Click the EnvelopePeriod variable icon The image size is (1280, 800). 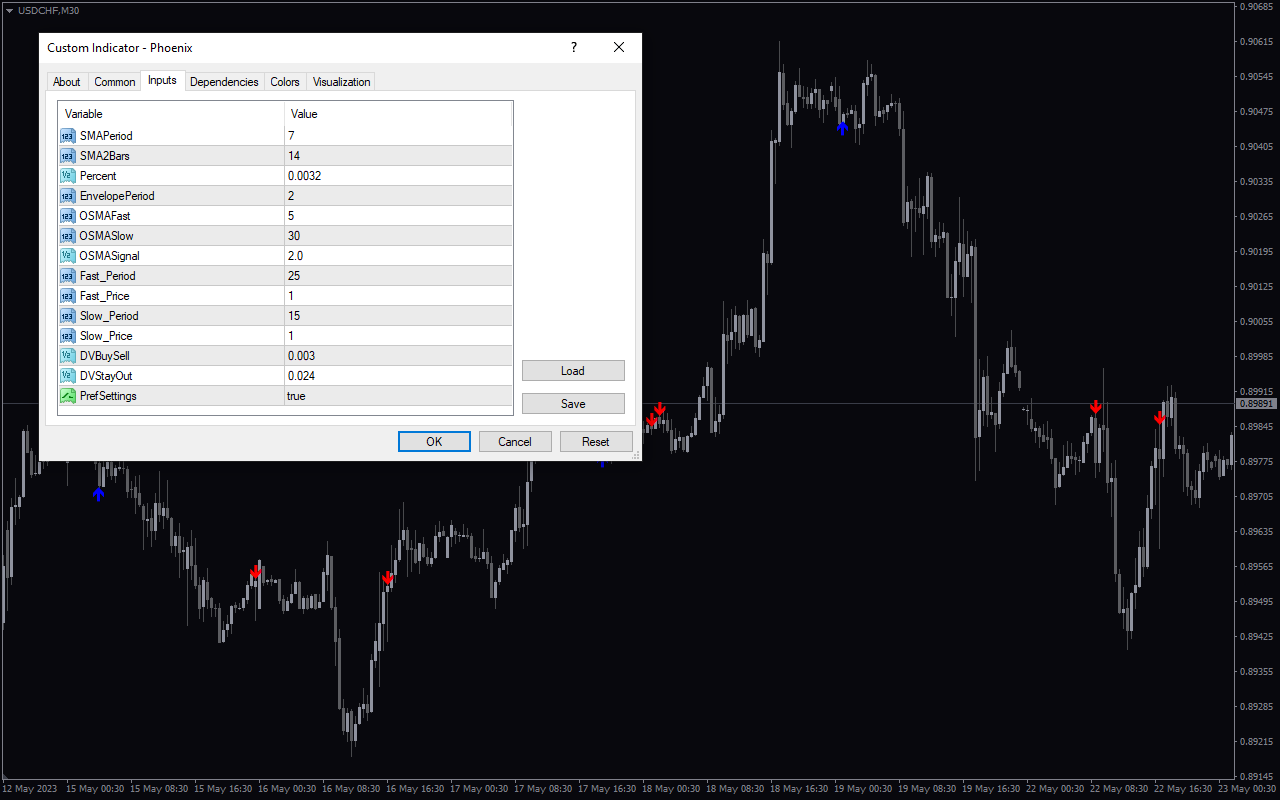(68, 196)
